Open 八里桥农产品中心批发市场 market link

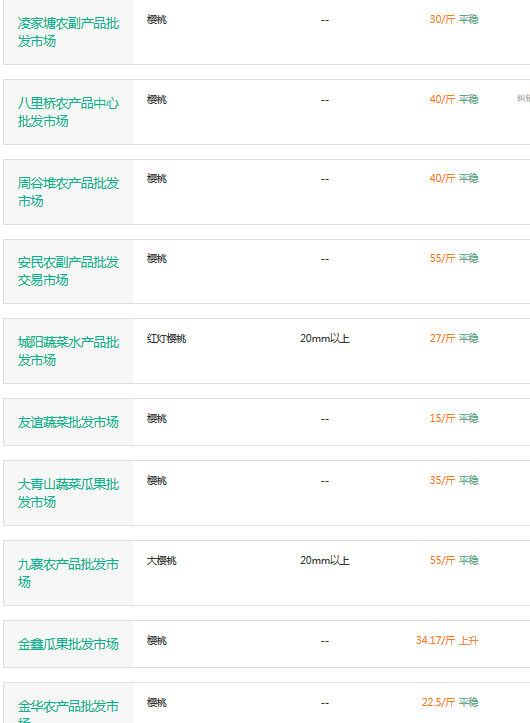(68, 112)
